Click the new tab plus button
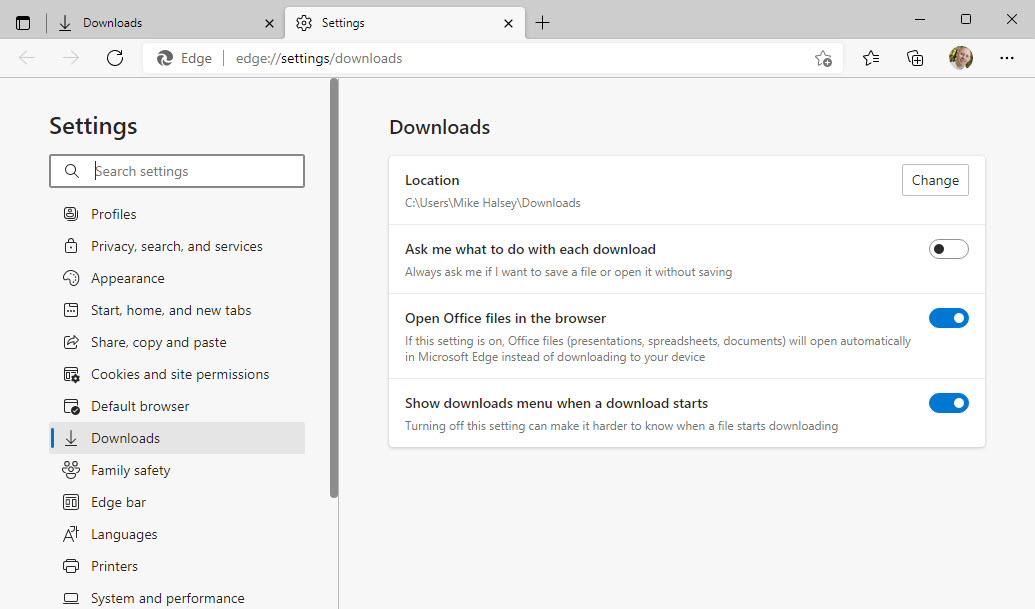 [x=542, y=22]
